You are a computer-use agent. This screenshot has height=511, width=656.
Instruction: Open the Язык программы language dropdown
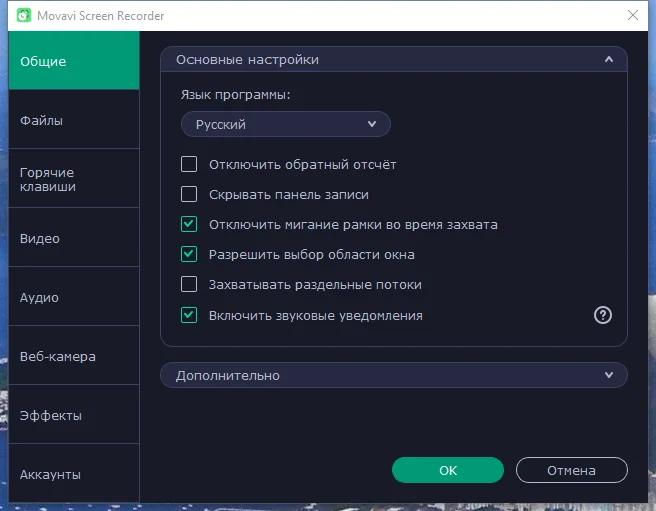coord(286,124)
